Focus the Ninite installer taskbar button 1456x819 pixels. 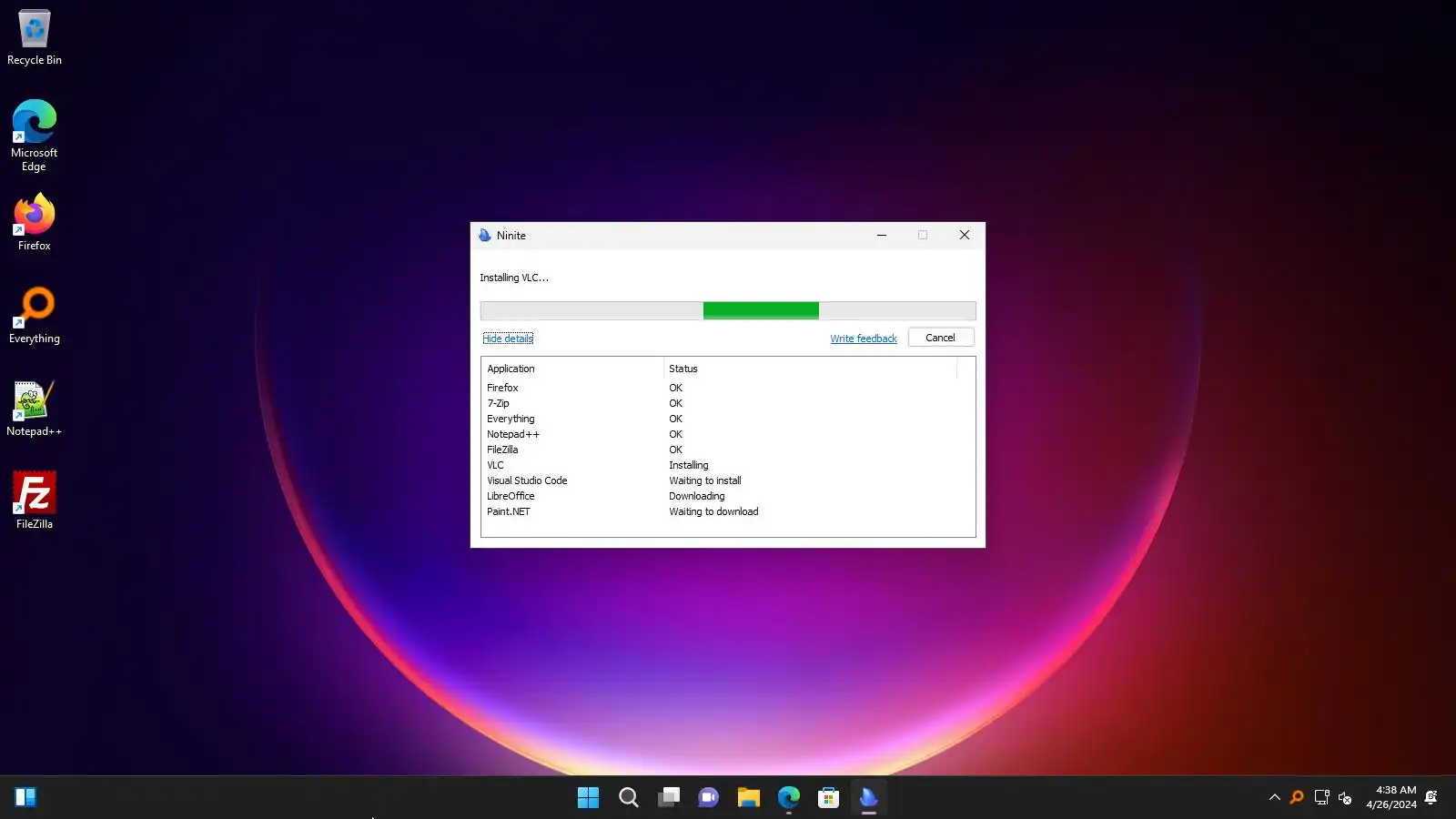click(869, 798)
